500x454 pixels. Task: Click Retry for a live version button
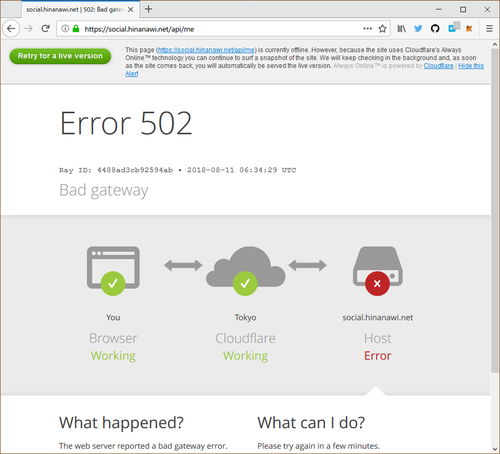coord(60,56)
